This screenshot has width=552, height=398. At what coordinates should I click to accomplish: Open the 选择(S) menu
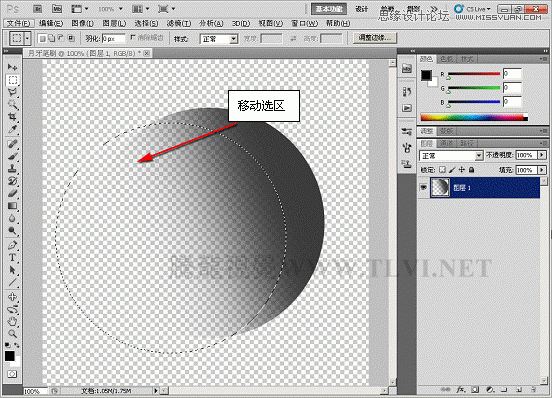[x=146, y=23]
